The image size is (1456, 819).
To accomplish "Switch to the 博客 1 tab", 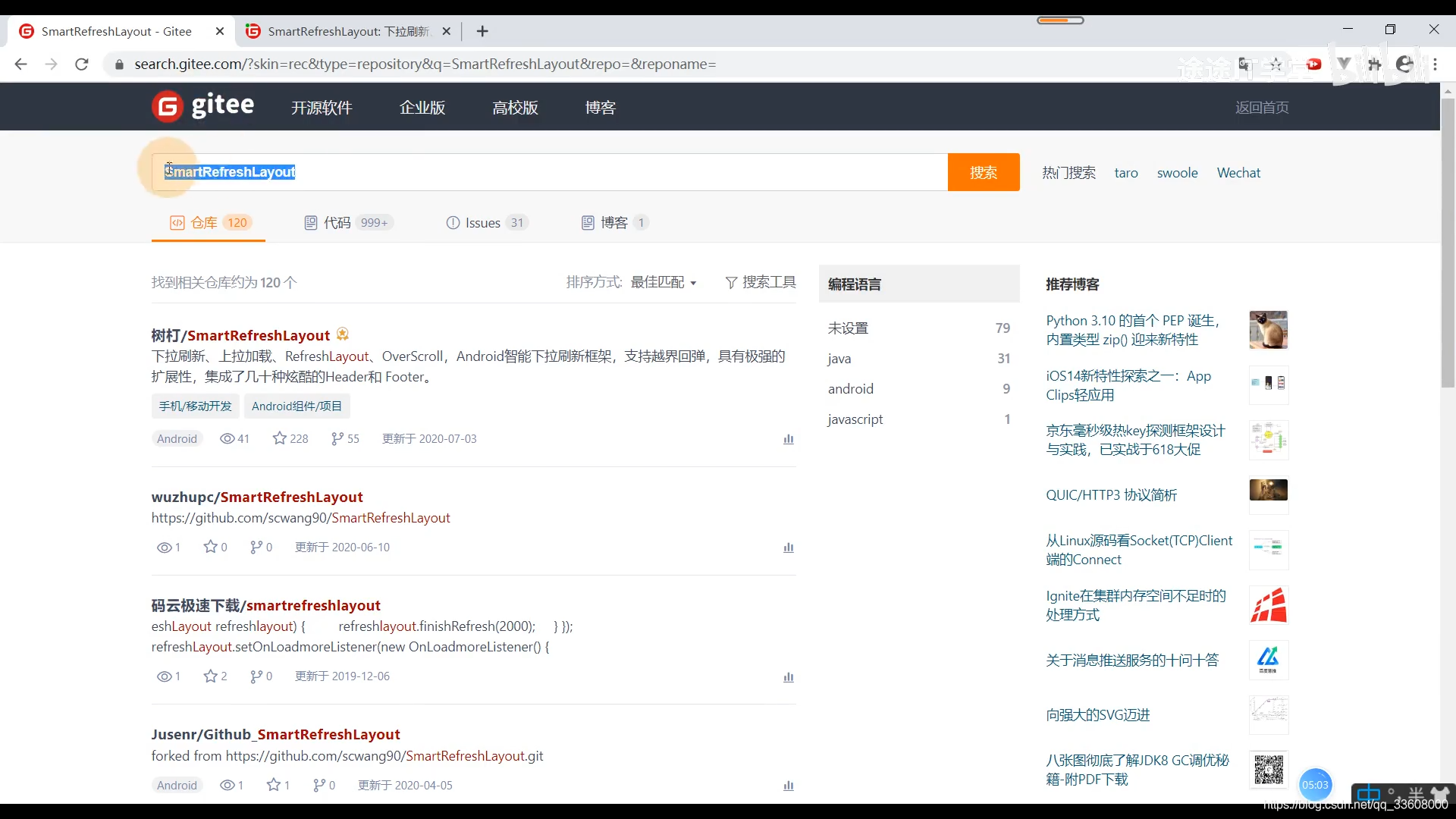I will (614, 222).
